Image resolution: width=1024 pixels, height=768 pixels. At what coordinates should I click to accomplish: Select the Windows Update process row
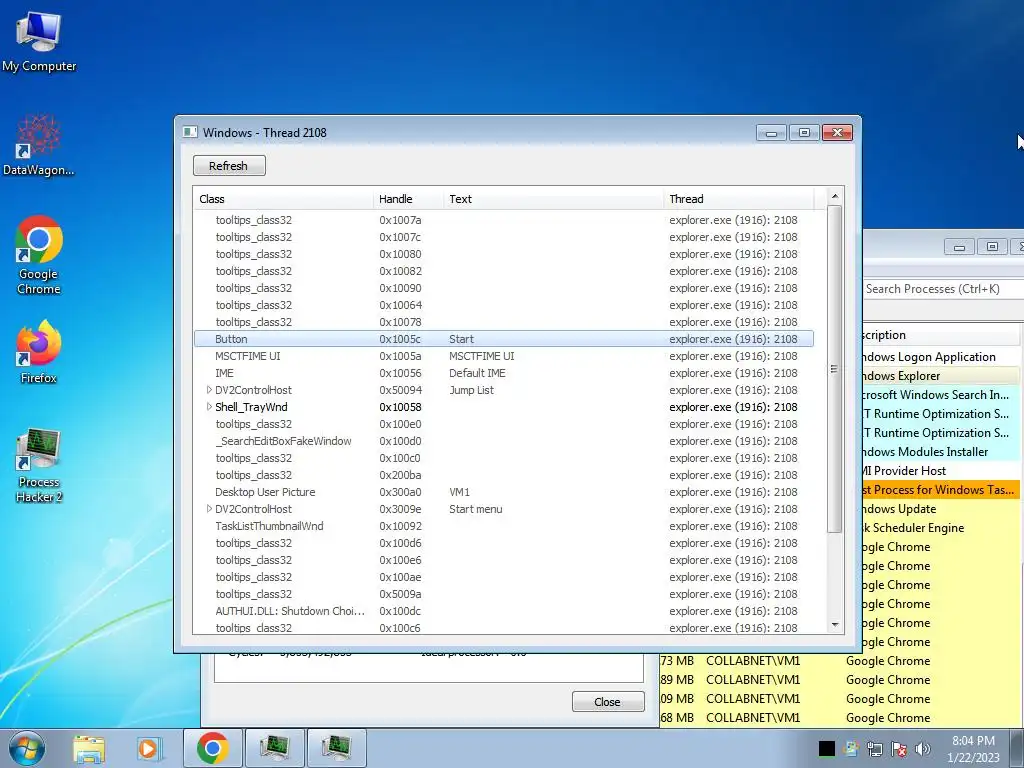point(941,509)
